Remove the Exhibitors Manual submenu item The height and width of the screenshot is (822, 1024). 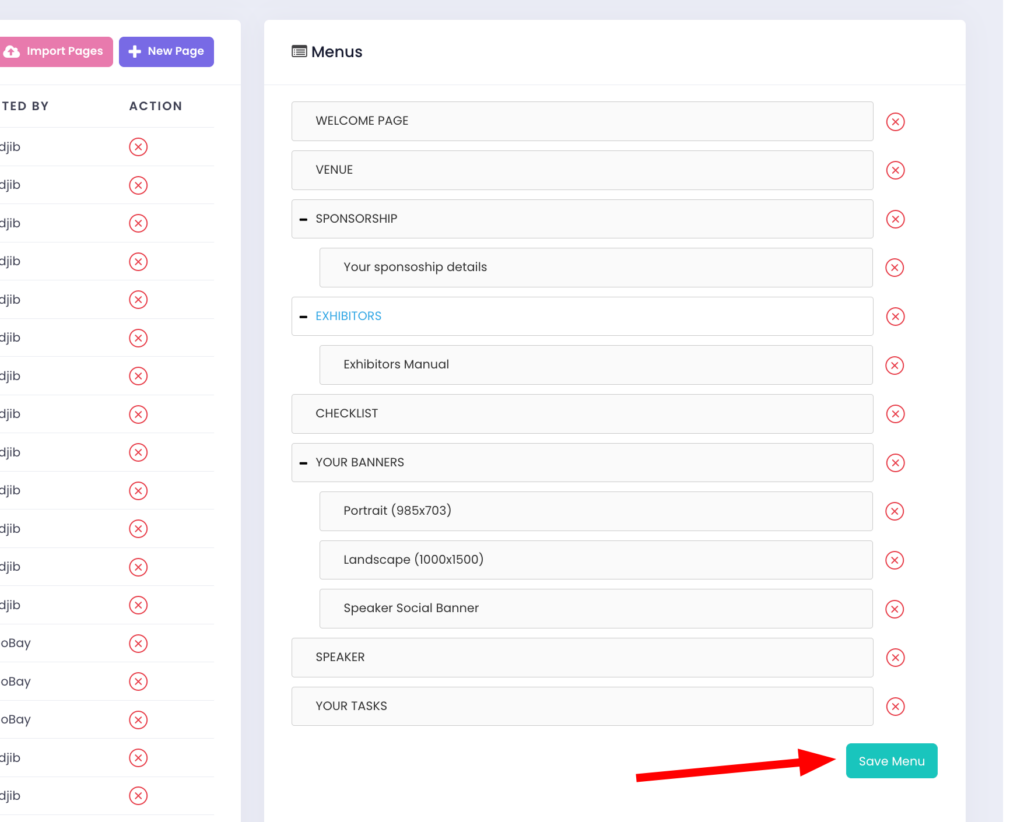(895, 365)
